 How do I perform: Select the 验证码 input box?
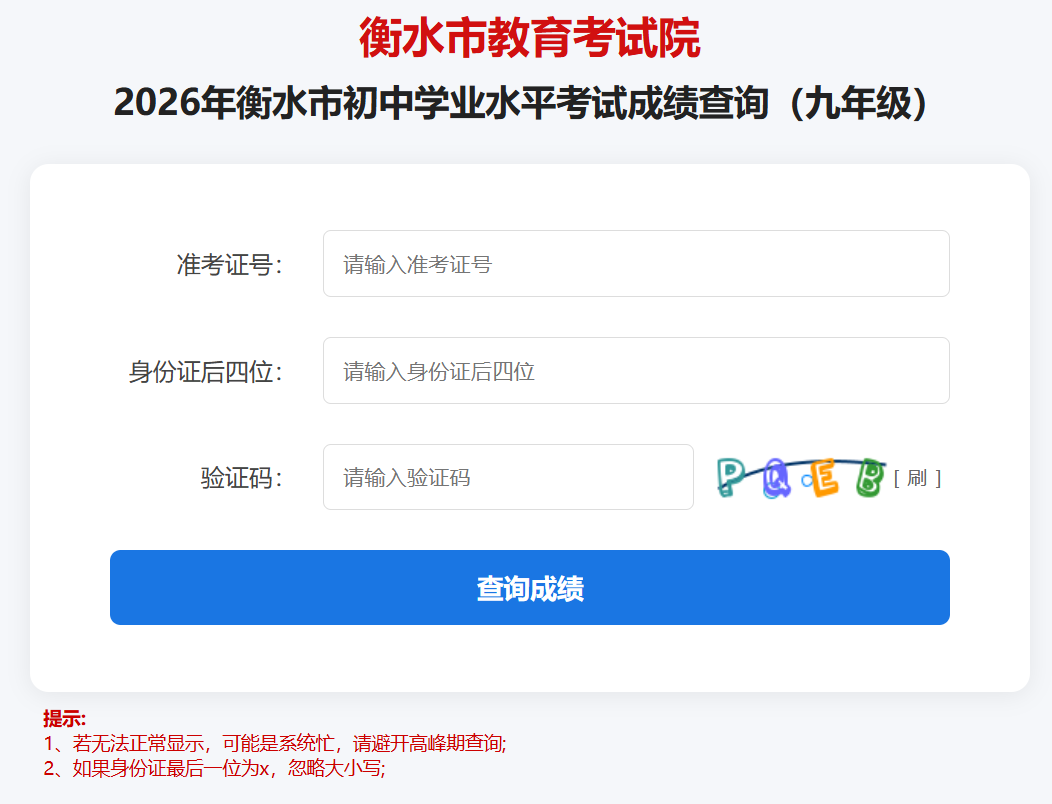pos(508,477)
